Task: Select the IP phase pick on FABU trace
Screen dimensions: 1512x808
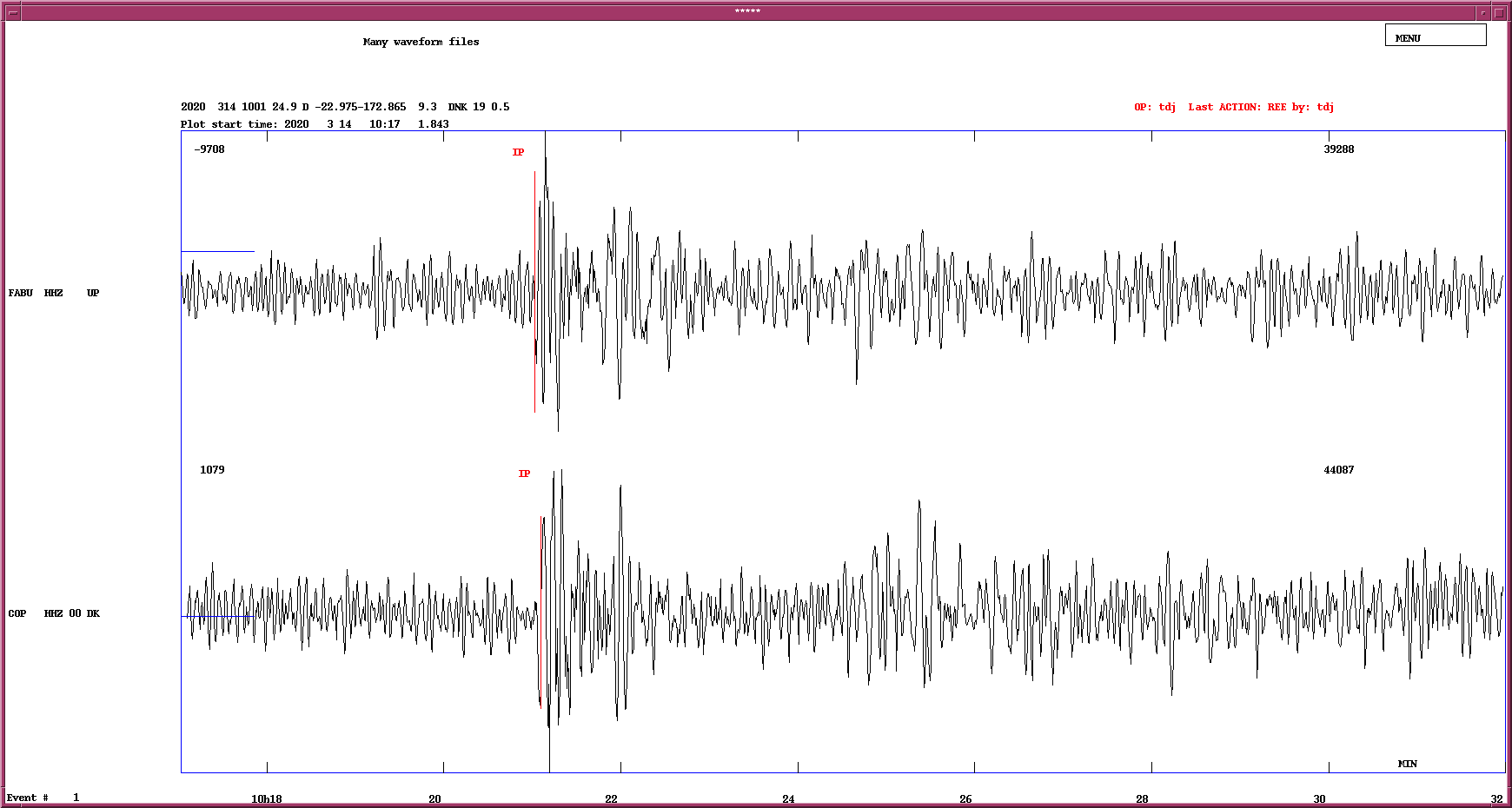Action: [519, 152]
